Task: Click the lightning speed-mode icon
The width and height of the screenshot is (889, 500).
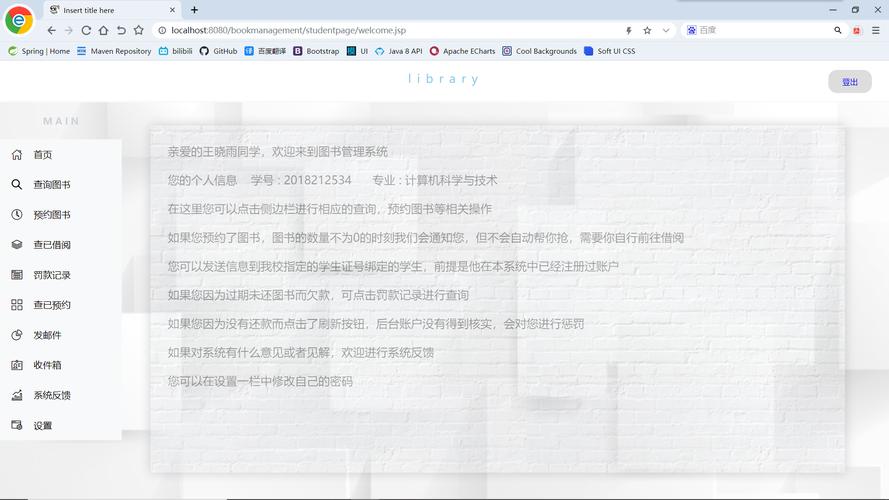Action: tap(629, 30)
